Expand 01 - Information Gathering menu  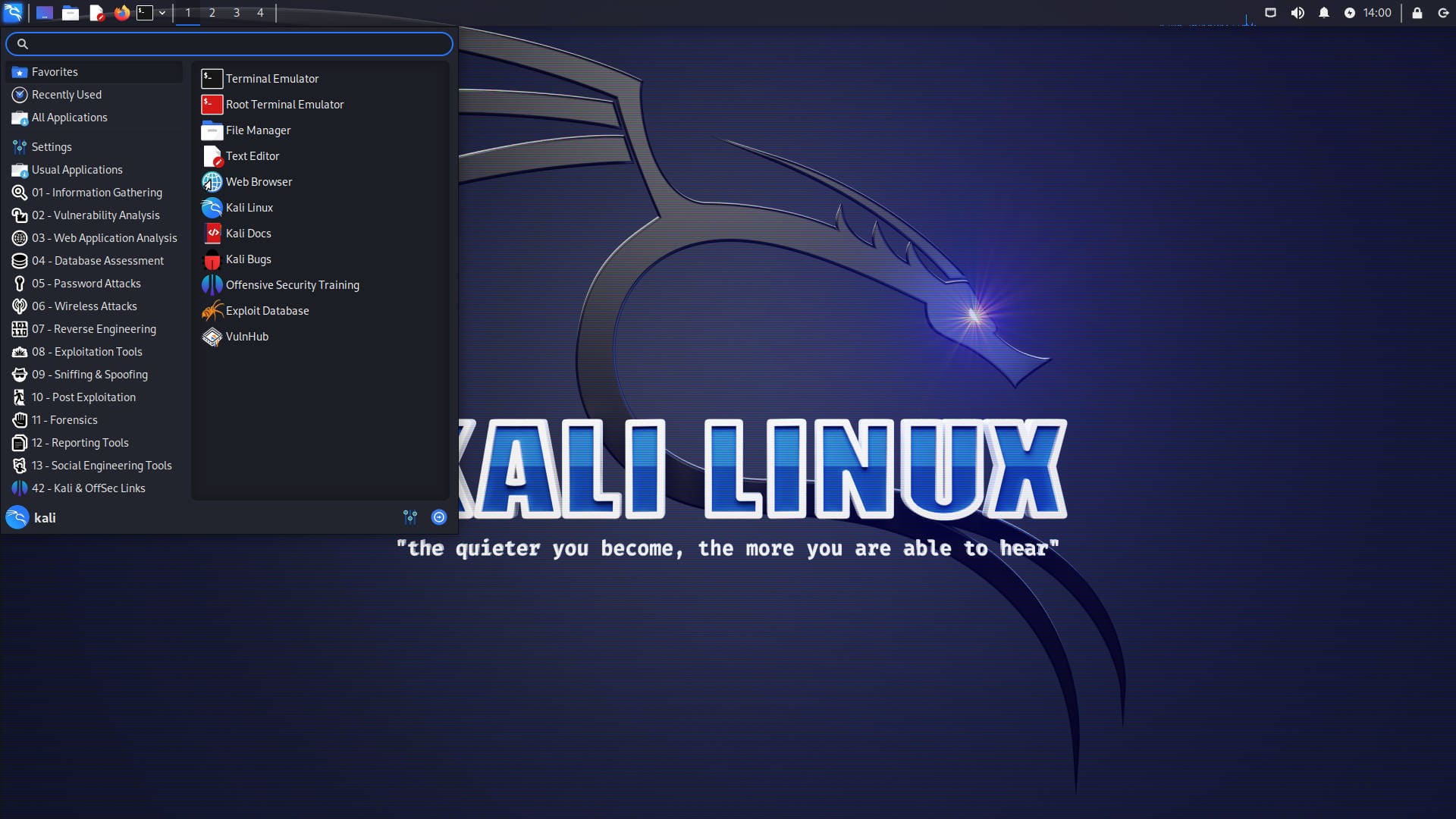pyautogui.click(x=97, y=192)
